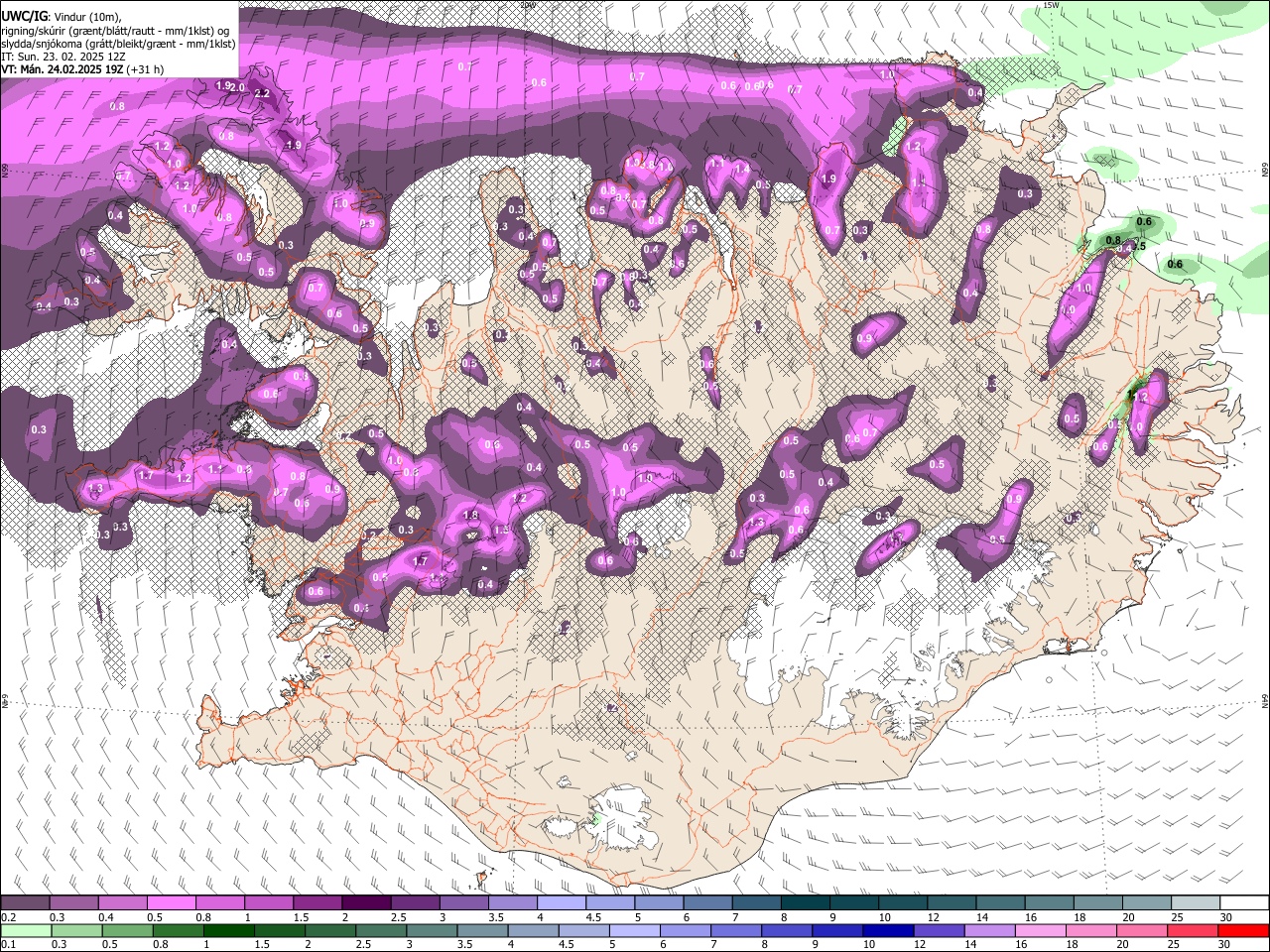1270x952 pixels.
Task: Click the 'VT: Mán. 24.02.2025 19Z (+31 h)' line
Action: point(82,69)
